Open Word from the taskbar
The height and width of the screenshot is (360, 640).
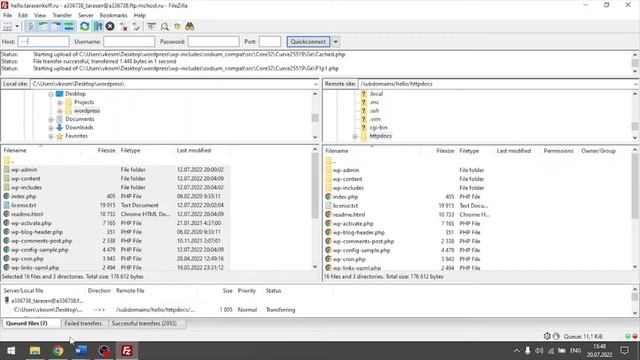point(81,351)
